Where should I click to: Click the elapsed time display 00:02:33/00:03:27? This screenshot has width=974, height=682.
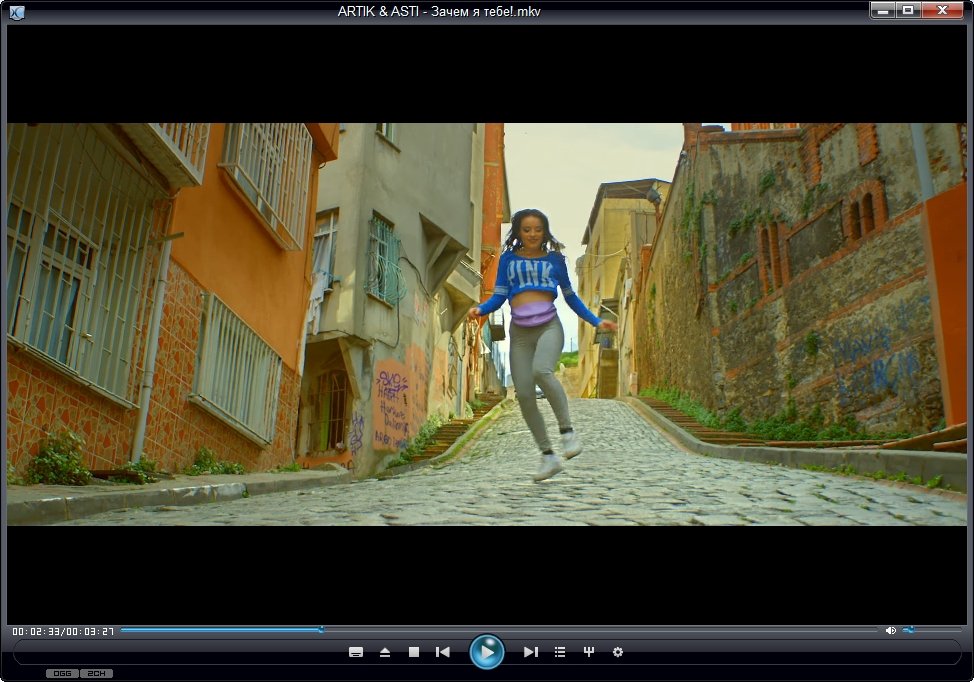(x=63, y=631)
